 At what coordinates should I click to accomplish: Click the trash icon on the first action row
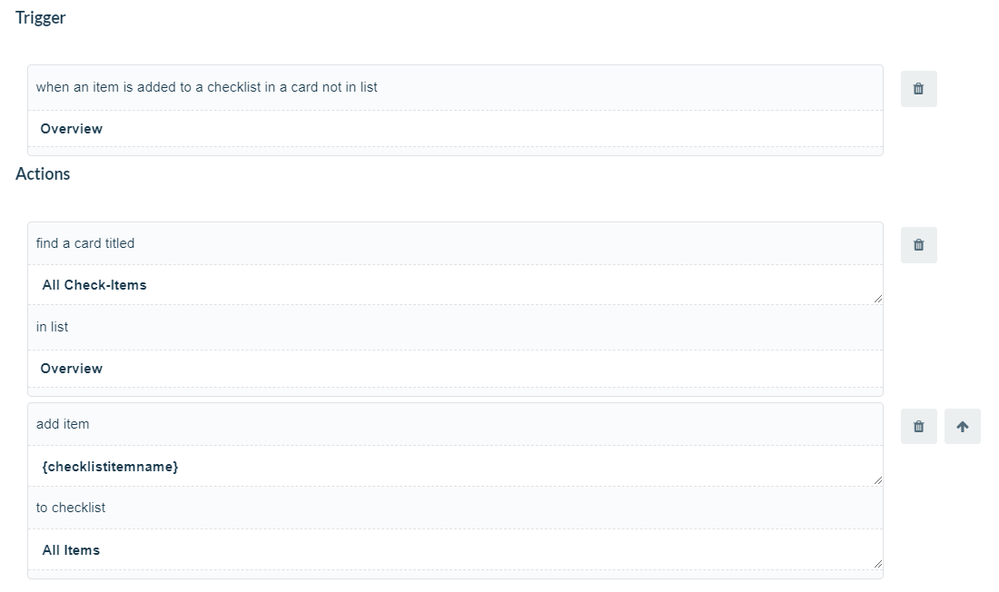pos(918,244)
